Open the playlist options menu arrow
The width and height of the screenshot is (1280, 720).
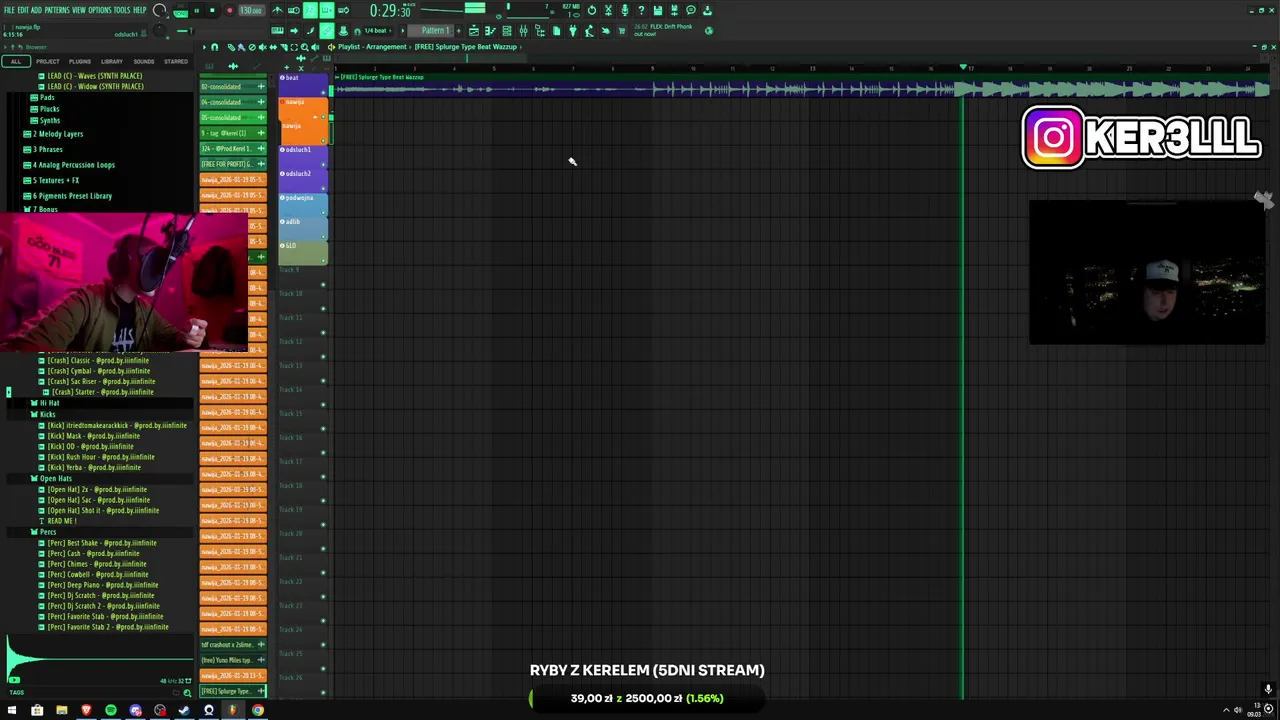tap(204, 47)
